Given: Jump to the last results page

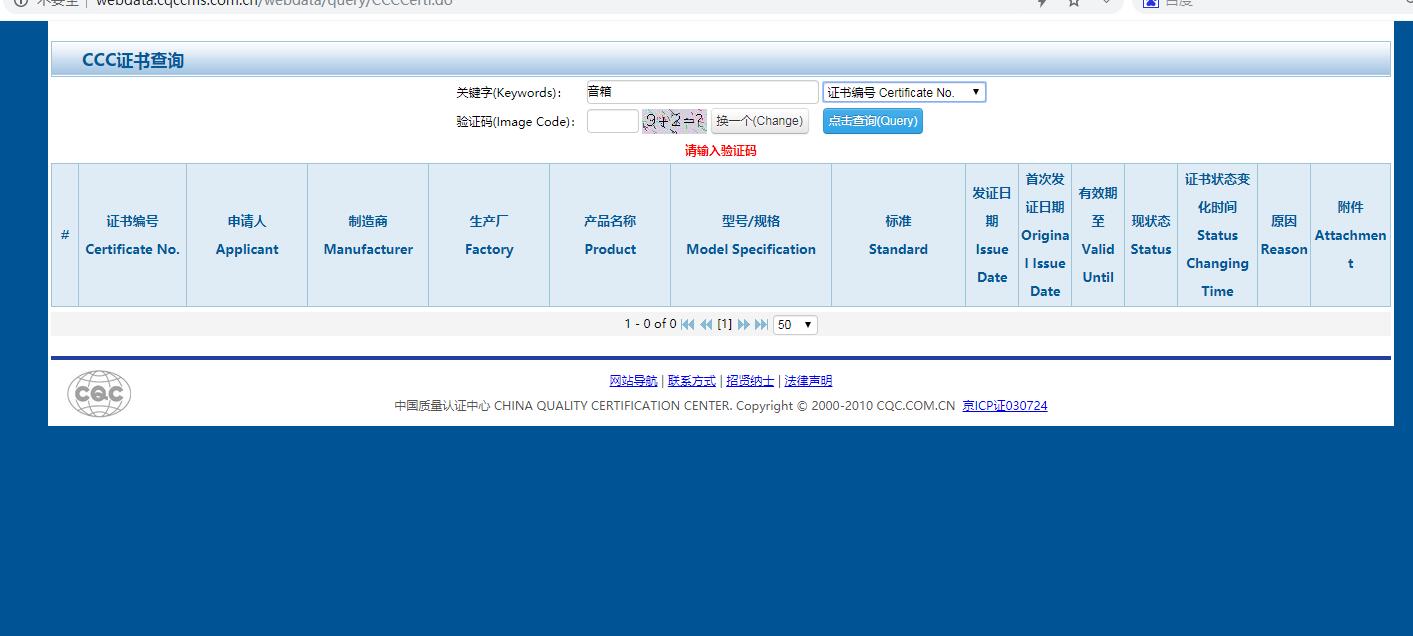Looking at the screenshot, I should (761, 324).
